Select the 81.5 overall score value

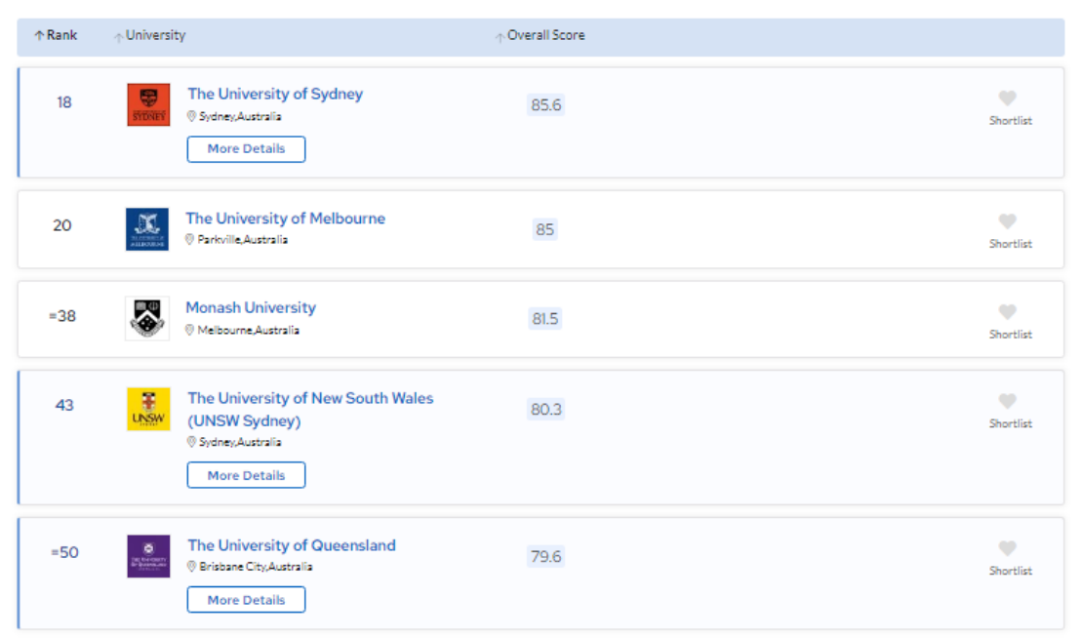pos(545,318)
